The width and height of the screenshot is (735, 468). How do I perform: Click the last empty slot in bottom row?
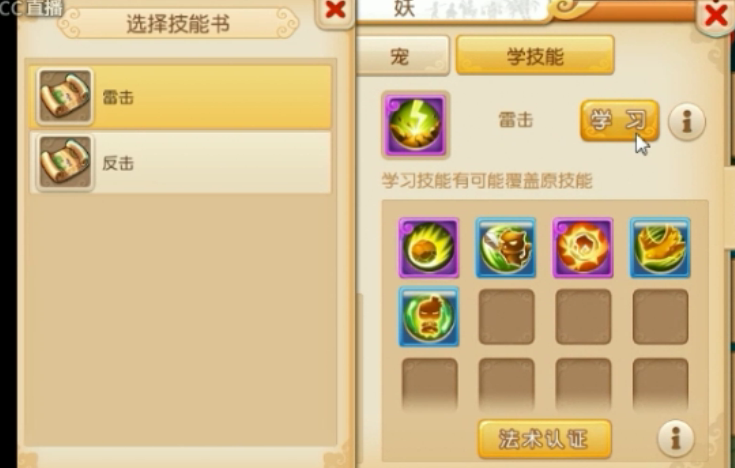(x=660, y=385)
